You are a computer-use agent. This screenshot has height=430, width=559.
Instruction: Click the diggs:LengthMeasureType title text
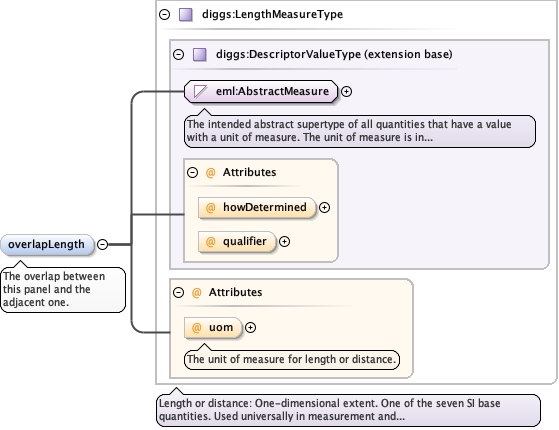[x=272, y=15]
